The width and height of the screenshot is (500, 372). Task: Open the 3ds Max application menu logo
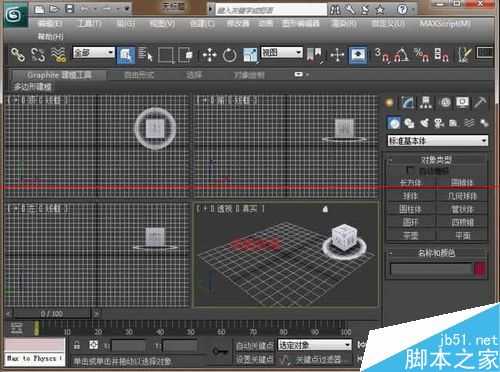coord(16,15)
